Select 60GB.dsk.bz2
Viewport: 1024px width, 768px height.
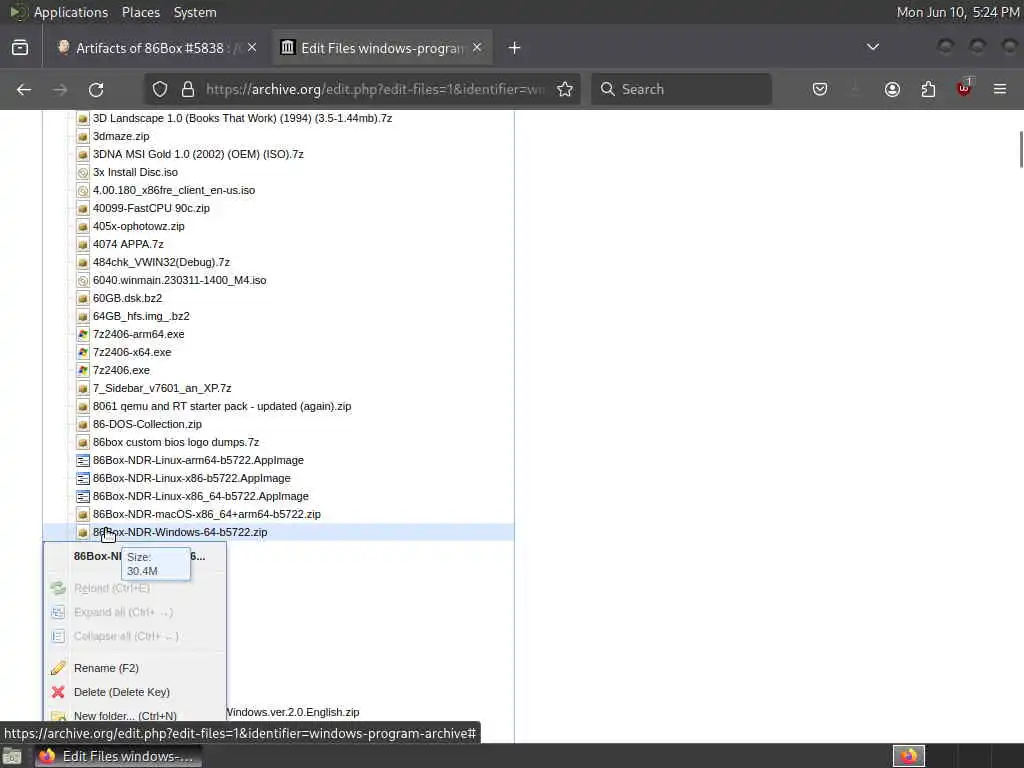pyautogui.click(x=127, y=298)
